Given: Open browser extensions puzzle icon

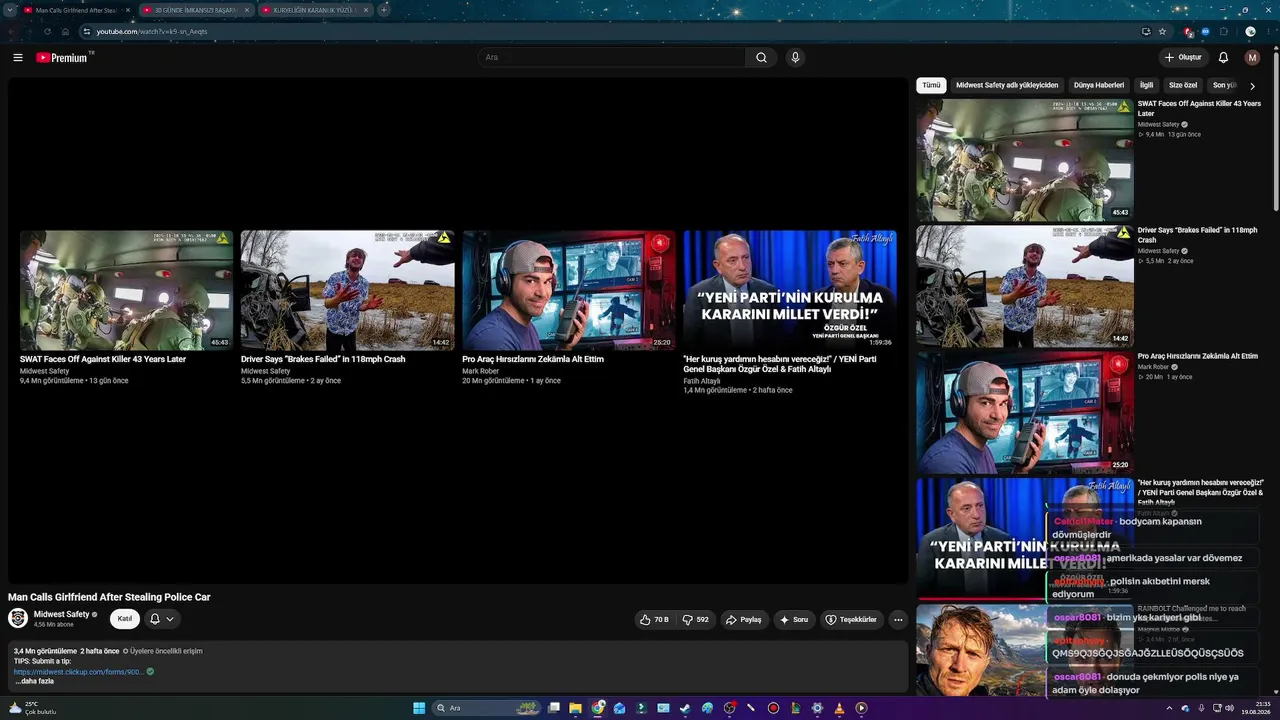Looking at the screenshot, I should click(1223, 31).
